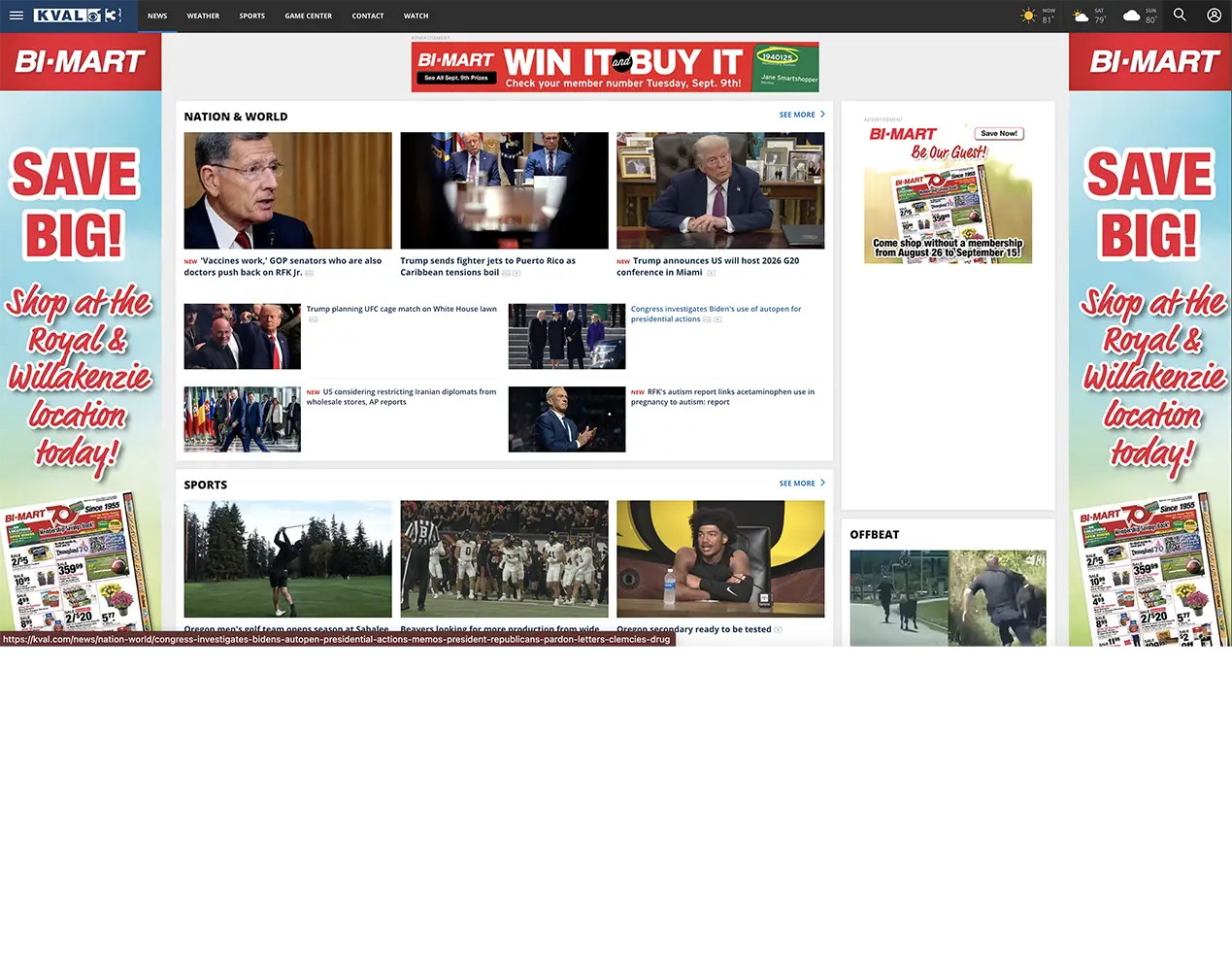Click the golfer swinging thumbnail in Sports
This screenshot has height=971, width=1232.
[x=288, y=559]
